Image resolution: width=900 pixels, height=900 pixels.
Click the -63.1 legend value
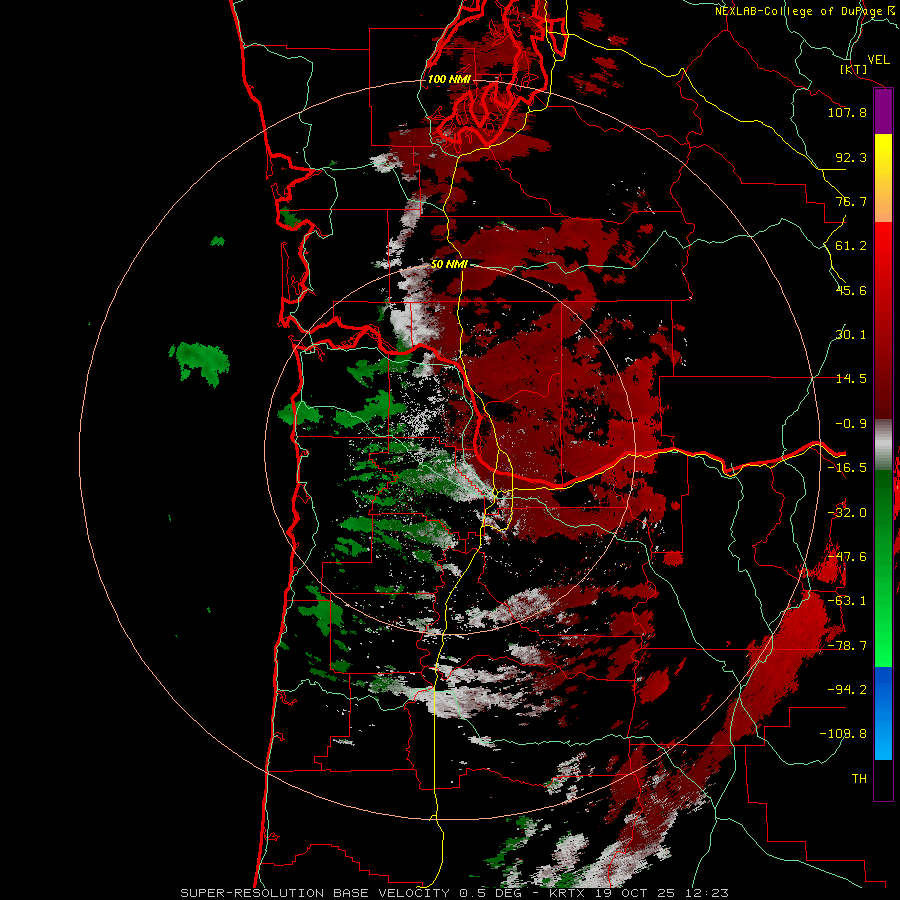[847, 601]
